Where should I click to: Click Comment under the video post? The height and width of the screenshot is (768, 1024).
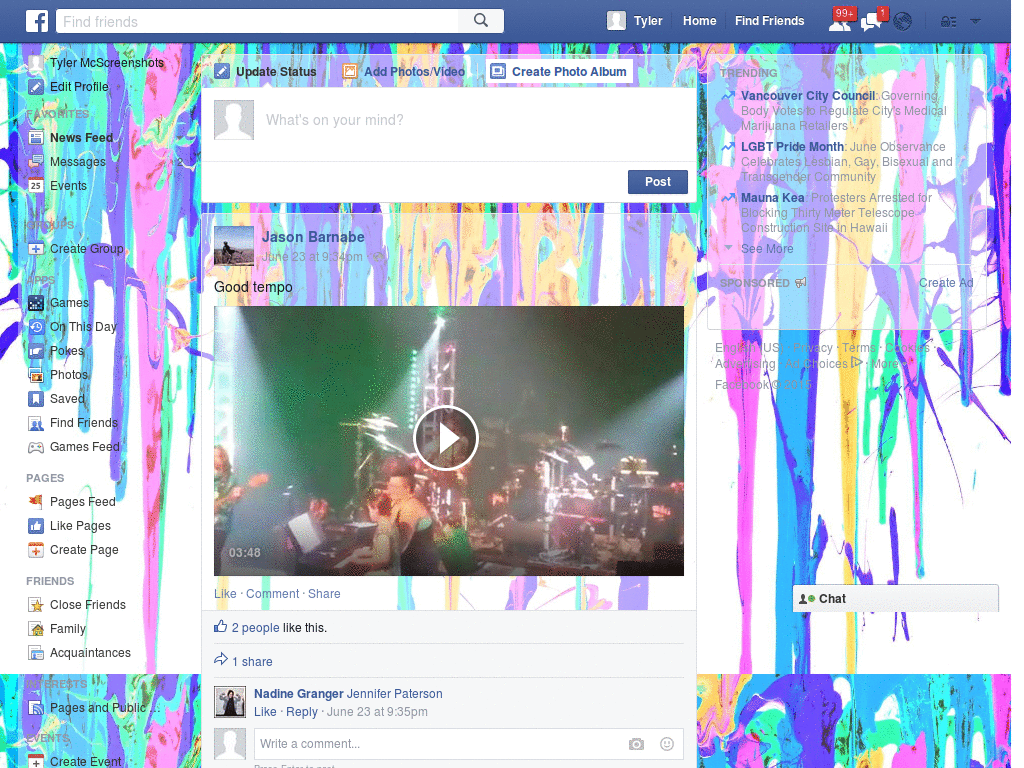point(272,594)
